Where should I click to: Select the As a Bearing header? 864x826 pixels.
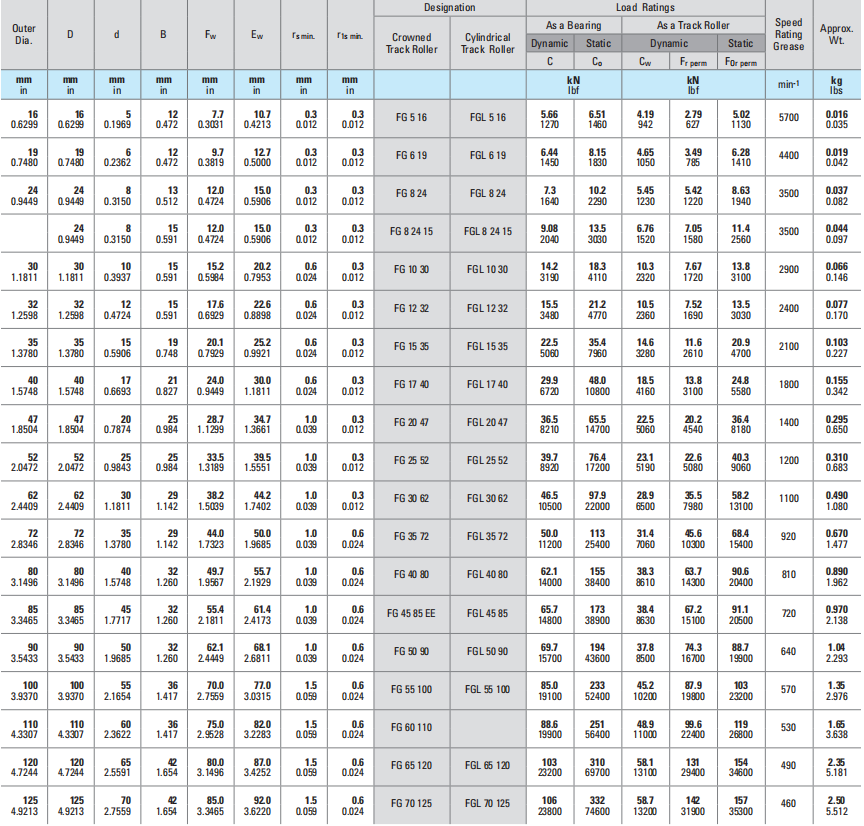(x=574, y=25)
